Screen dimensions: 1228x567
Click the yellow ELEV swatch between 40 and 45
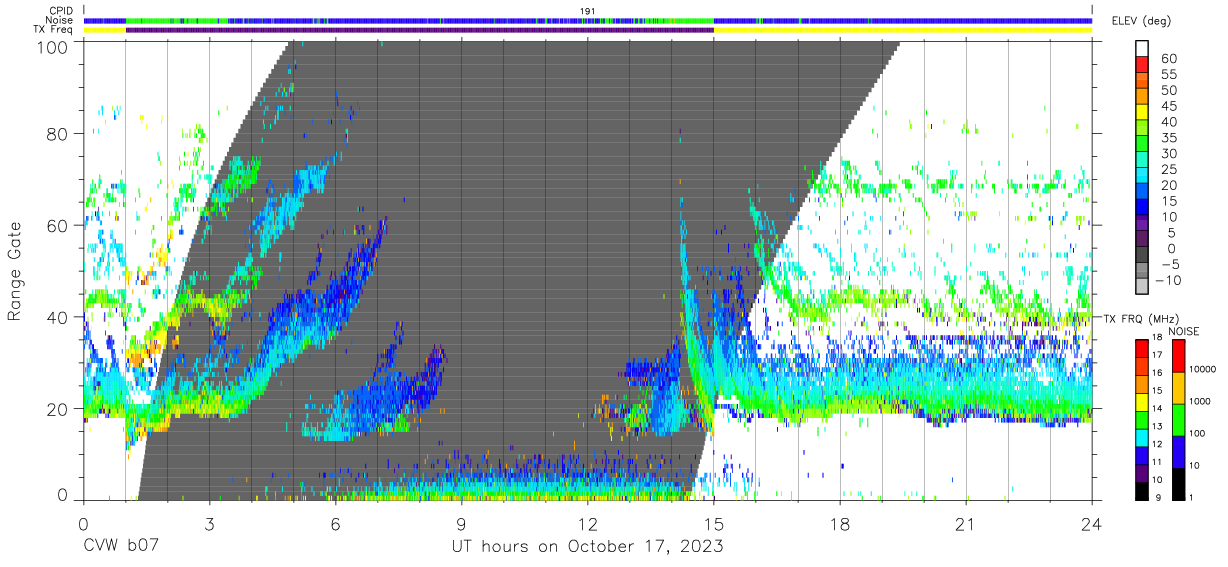pos(1142,112)
